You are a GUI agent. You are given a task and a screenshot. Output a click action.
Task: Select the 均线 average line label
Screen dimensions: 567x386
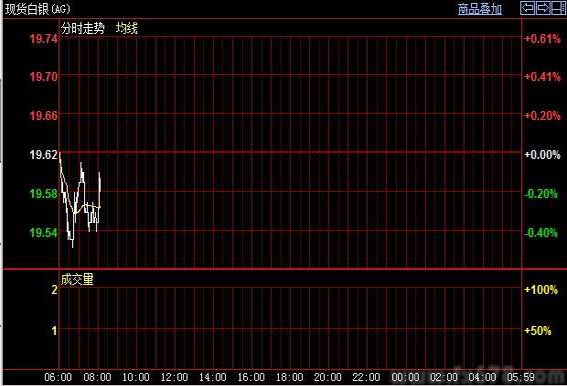point(127,28)
